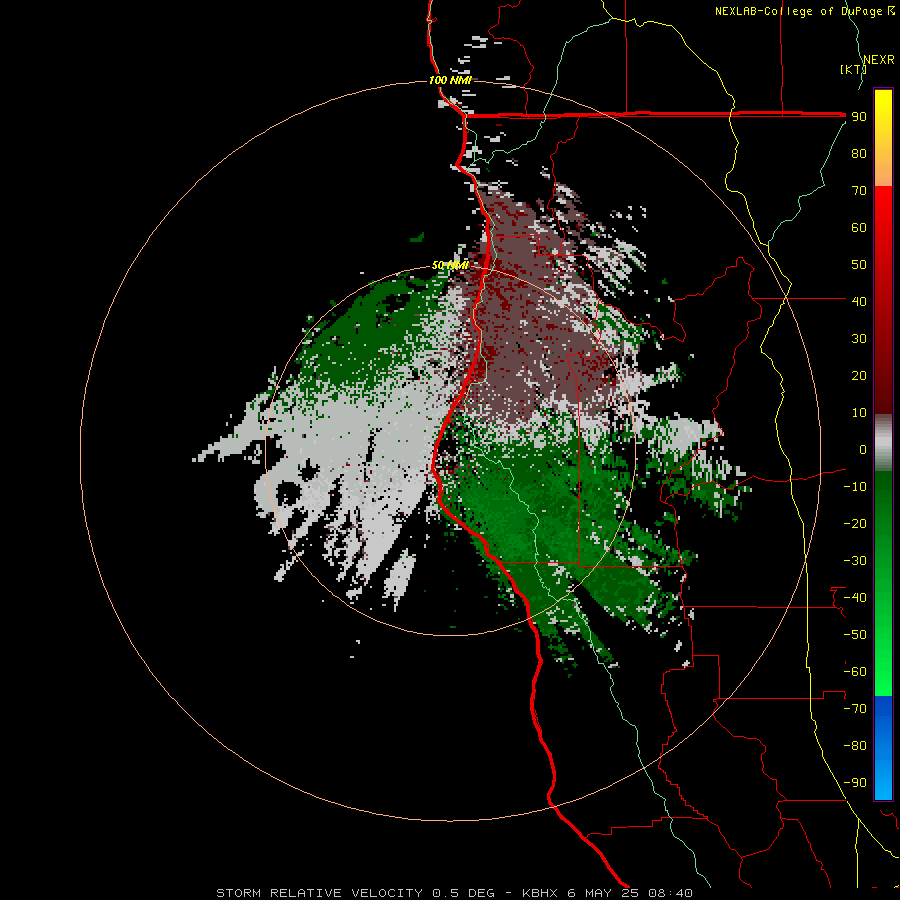Click the 60 knot scale value
Image resolution: width=900 pixels, height=900 pixels.
[x=859, y=228]
